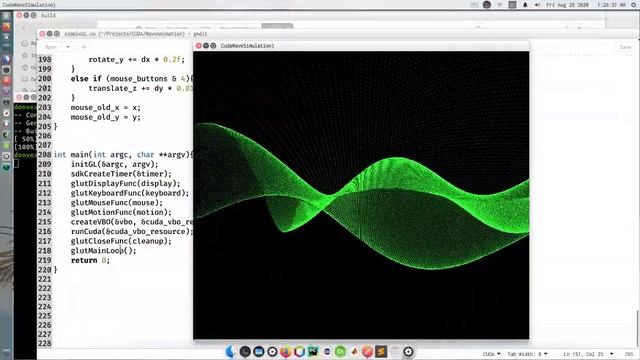Click the volume icon in the top bar
The image size is (640, 360).
pos(537,5)
